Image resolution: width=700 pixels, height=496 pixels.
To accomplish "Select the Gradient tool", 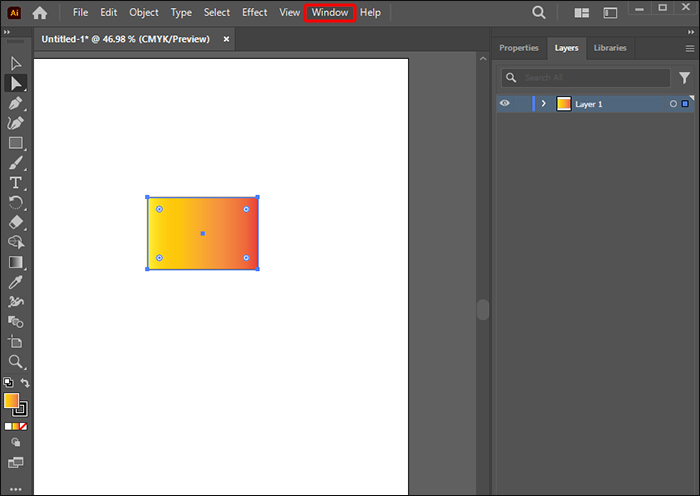I will (15, 262).
